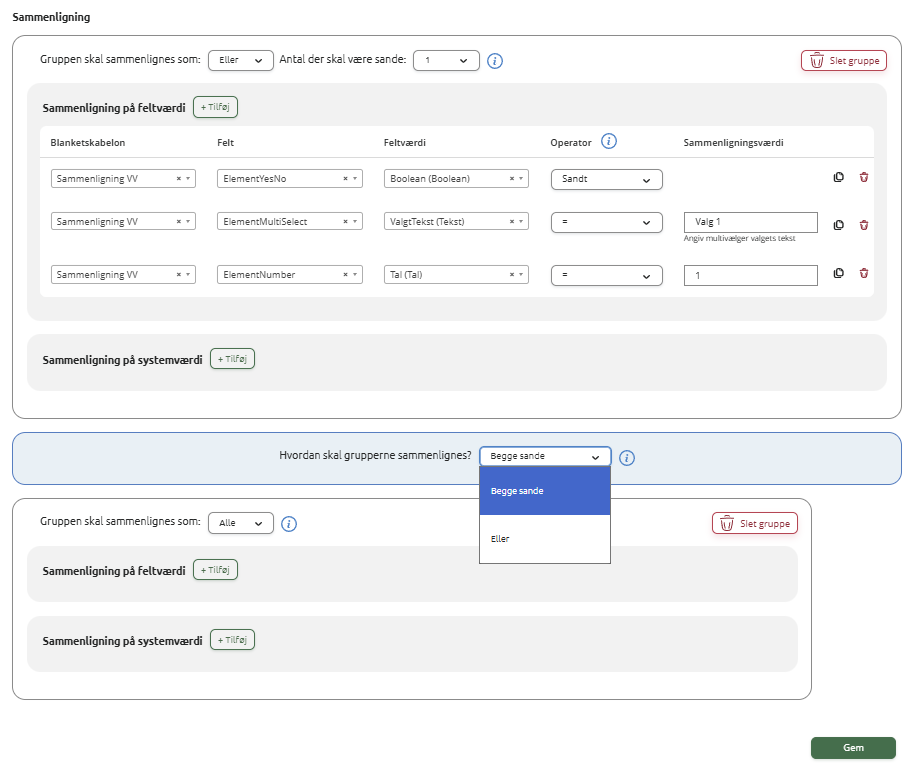Delete the ElementMultiSelect comparison row

(864, 225)
